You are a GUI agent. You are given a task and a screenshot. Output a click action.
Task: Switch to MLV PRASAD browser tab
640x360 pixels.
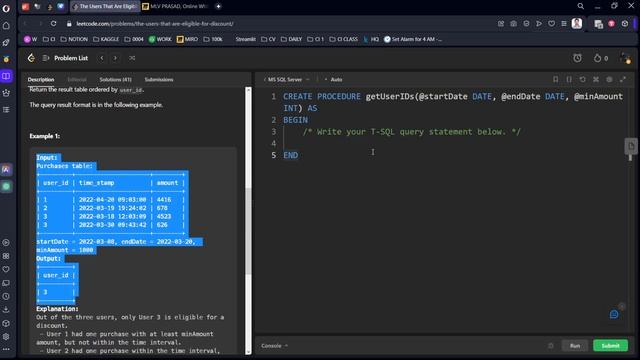pos(176,6)
